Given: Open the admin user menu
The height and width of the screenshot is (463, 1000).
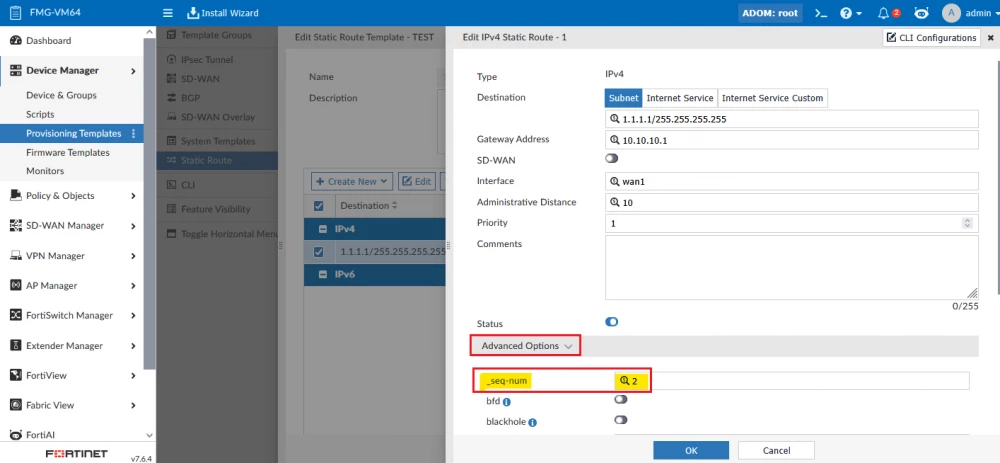Looking at the screenshot, I should 970,13.
